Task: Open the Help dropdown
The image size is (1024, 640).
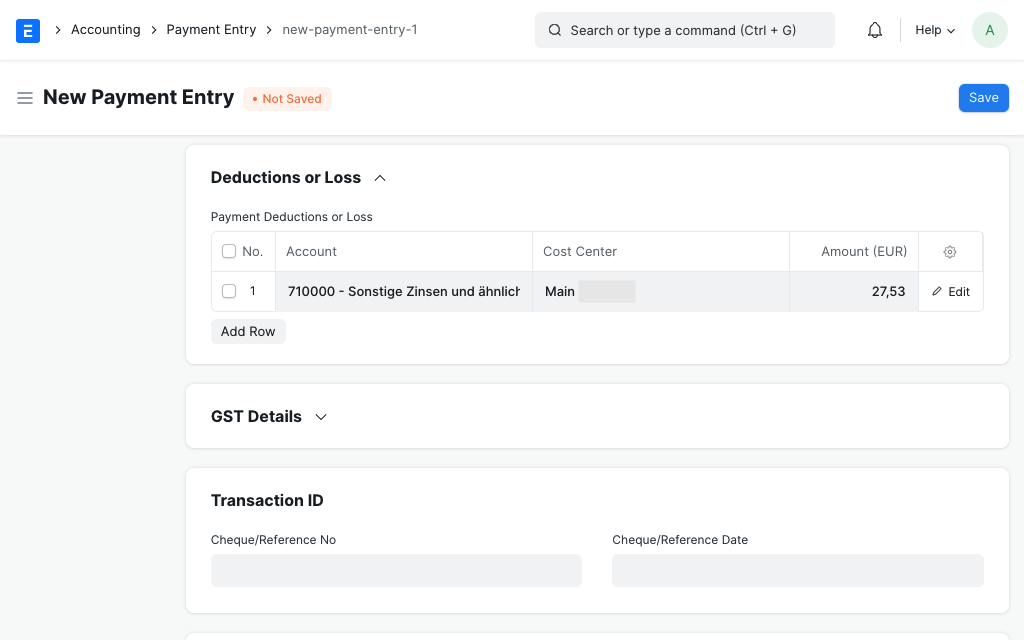Action: (933, 29)
